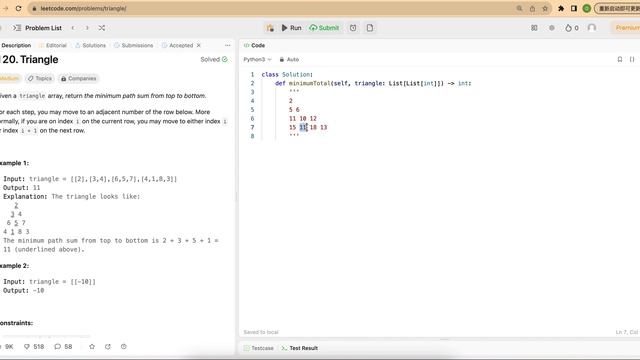
Task: Run the code
Action: (291, 28)
